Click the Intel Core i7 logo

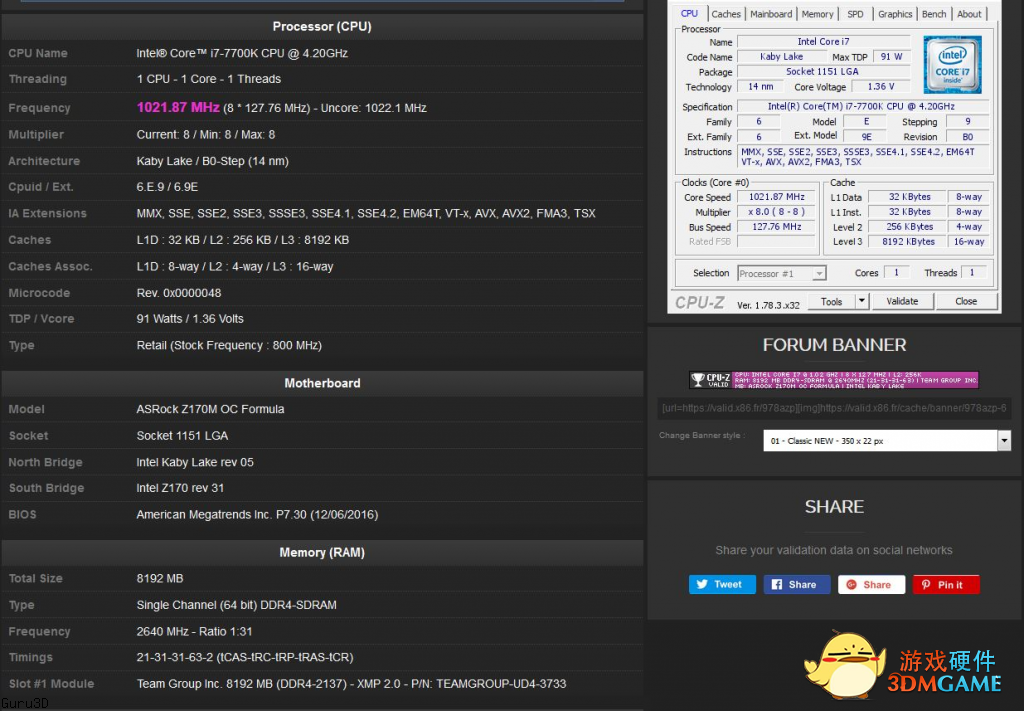click(952, 64)
